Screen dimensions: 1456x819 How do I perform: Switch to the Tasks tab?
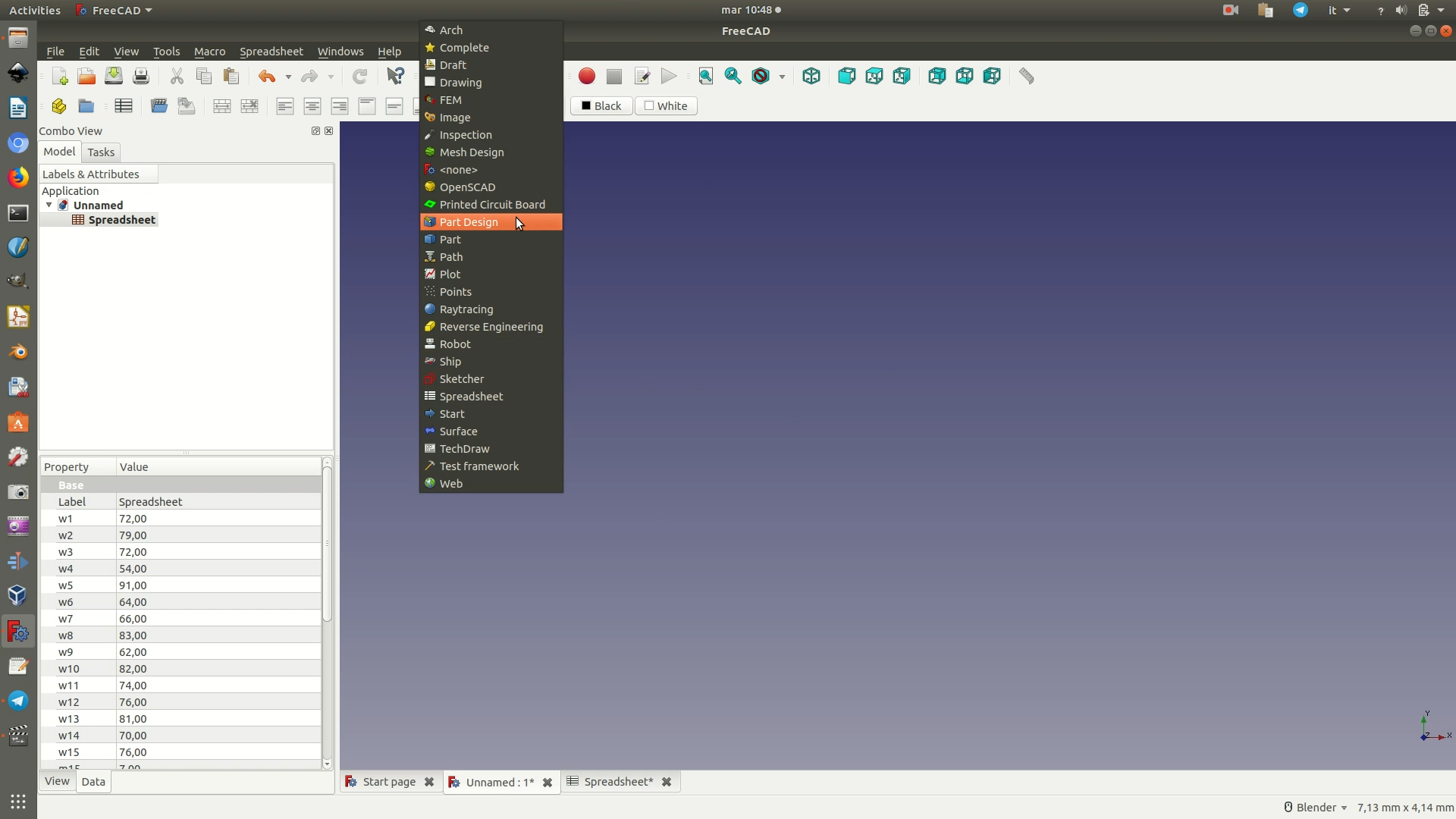(101, 152)
